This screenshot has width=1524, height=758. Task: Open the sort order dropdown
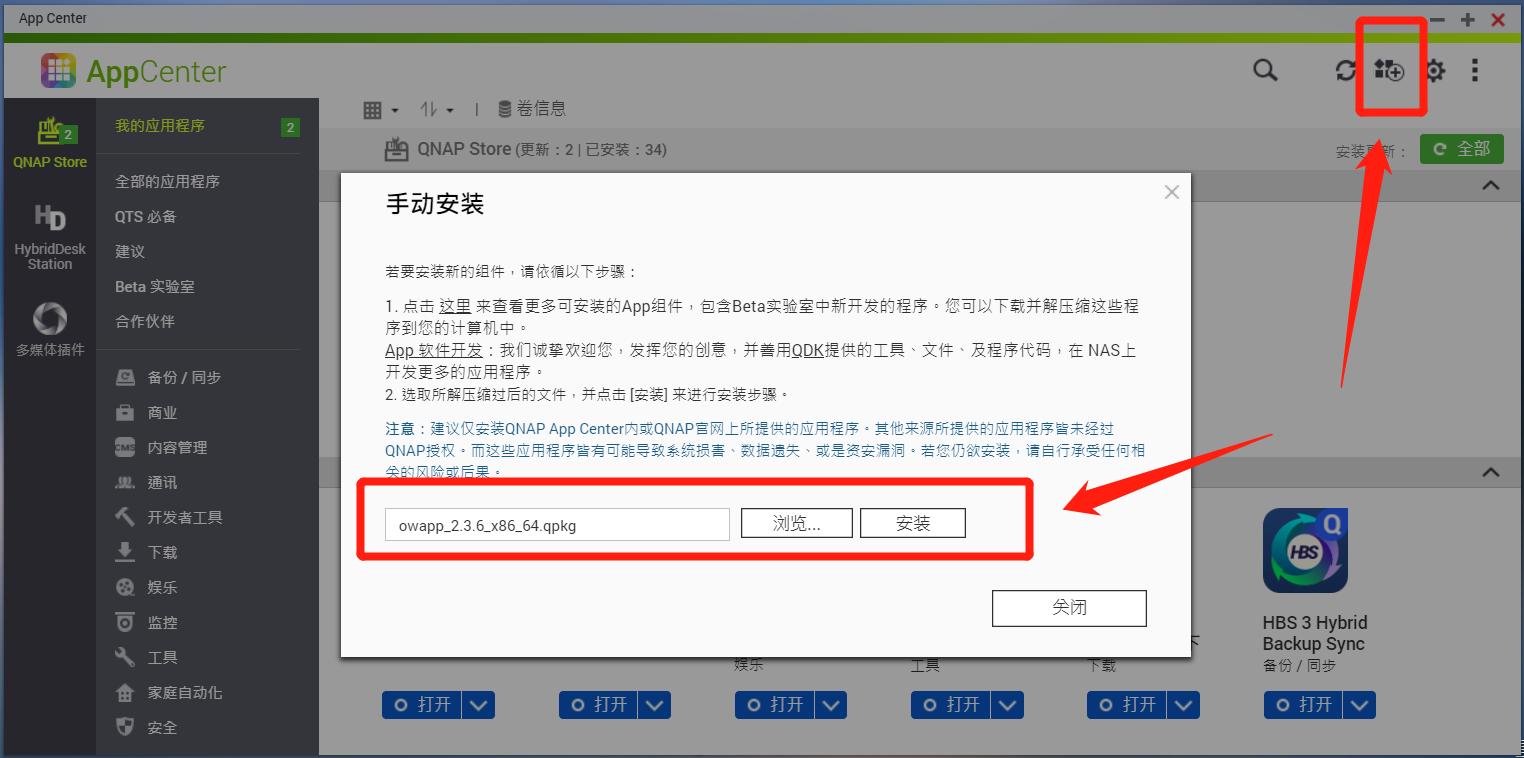[x=436, y=108]
